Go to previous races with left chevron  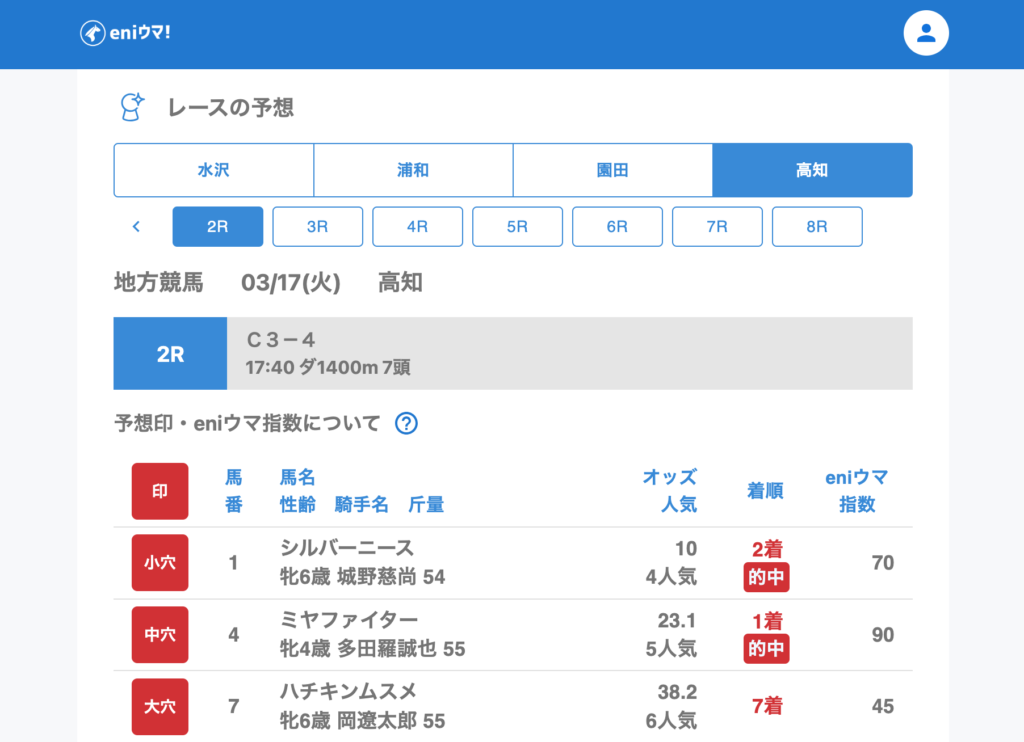136,227
